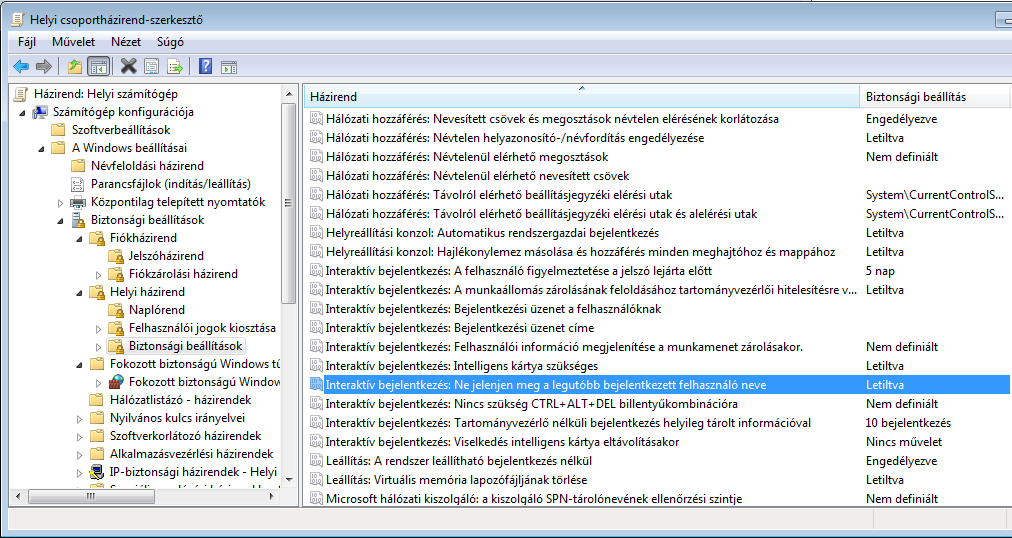Image resolution: width=1012 pixels, height=538 pixels.
Task: Click the Forward arrow toolbar icon
Action: [43, 66]
